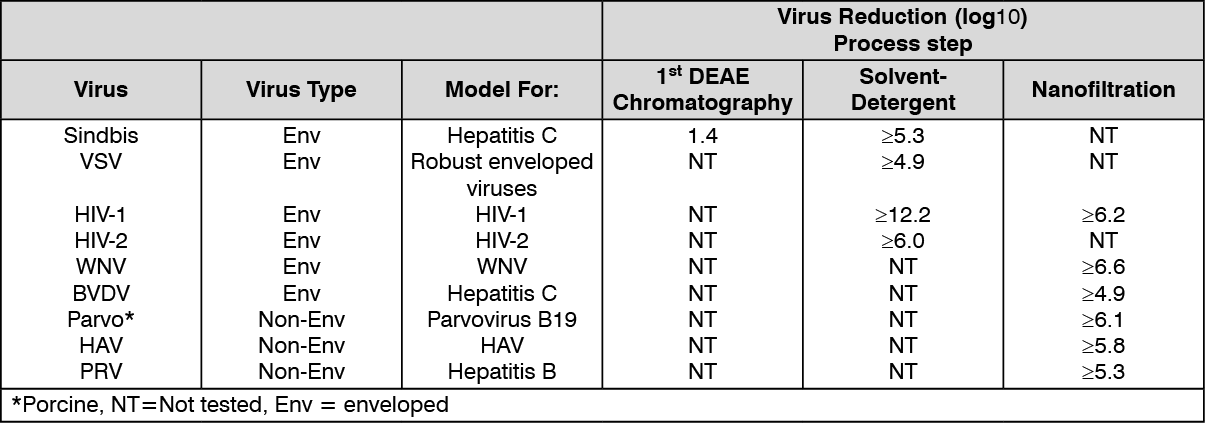This screenshot has height=423, width=1205.
Task: Click the "Virus" column header
Action: 101,90
